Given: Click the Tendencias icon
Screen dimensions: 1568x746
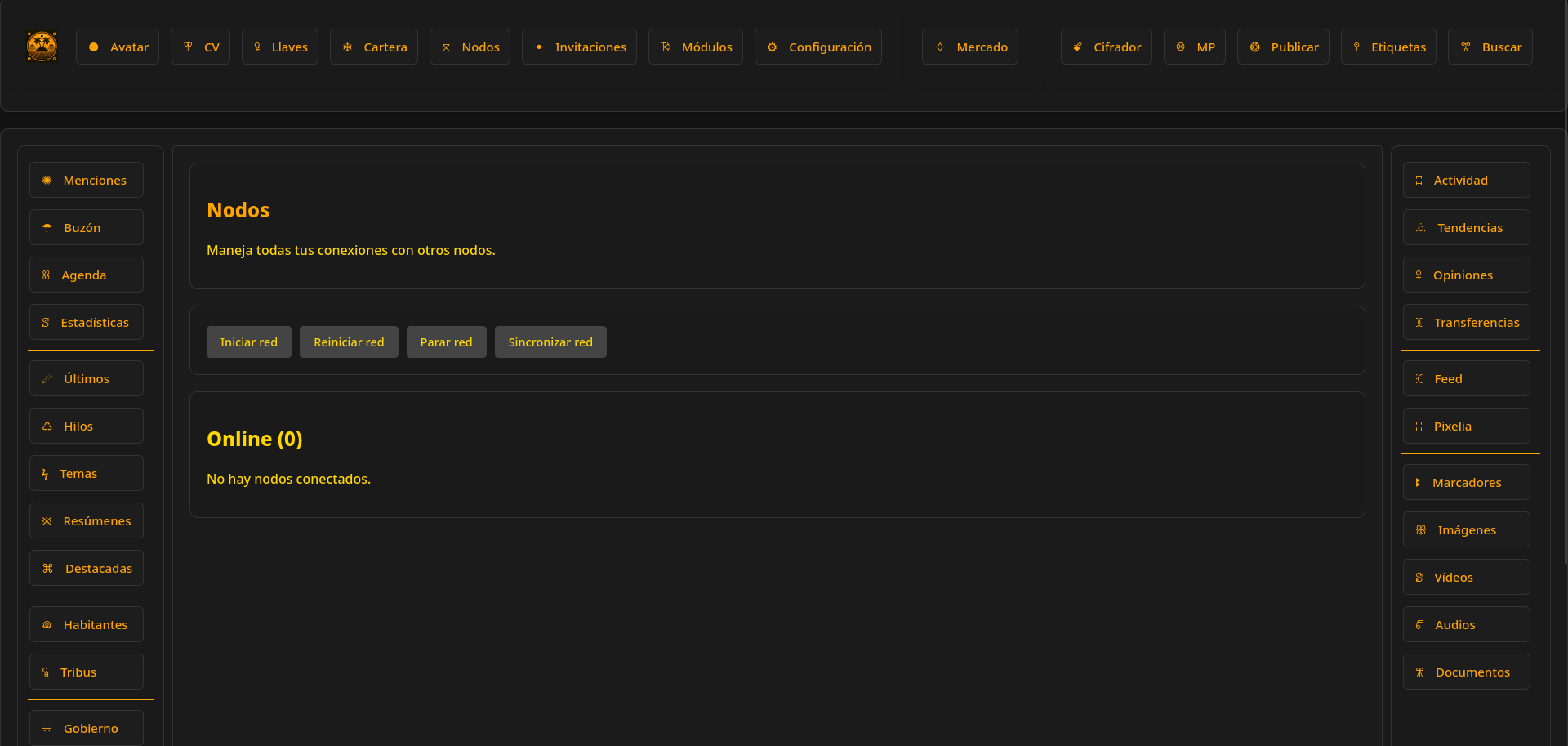Looking at the screenshot, I should [x=1420, y=228].
